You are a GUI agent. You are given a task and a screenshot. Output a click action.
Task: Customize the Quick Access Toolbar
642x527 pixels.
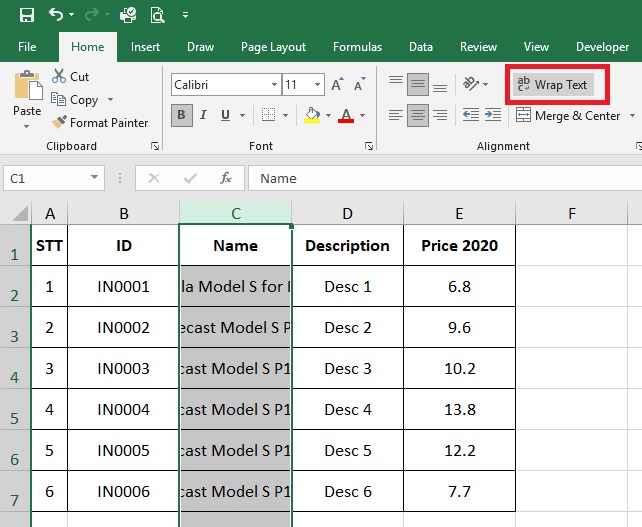pyautogui.click(x=185, y=15)
